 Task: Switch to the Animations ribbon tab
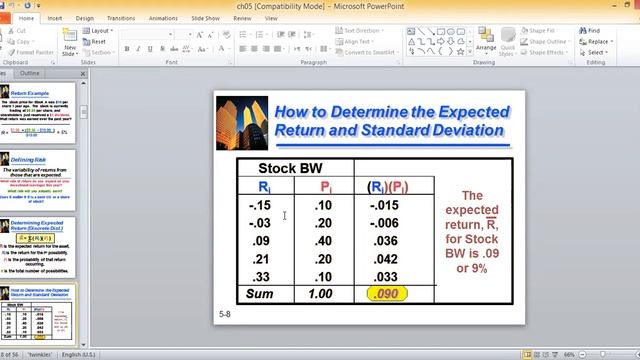(x=163, y=18)
